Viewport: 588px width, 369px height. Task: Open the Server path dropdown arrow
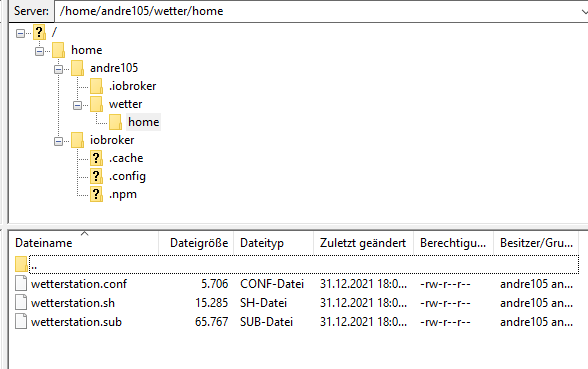click(x=584, y=12)
